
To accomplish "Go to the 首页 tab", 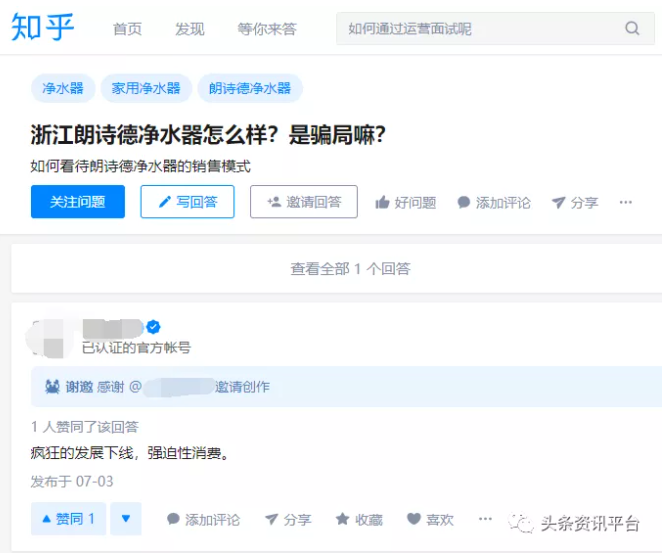I will tap(127, 29).
